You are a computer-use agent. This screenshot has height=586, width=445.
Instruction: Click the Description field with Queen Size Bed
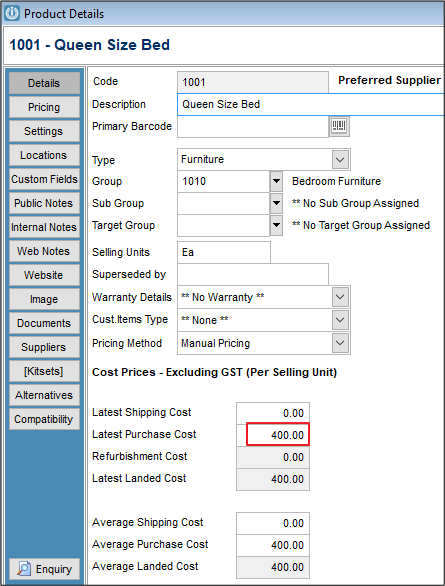(311, 105)
